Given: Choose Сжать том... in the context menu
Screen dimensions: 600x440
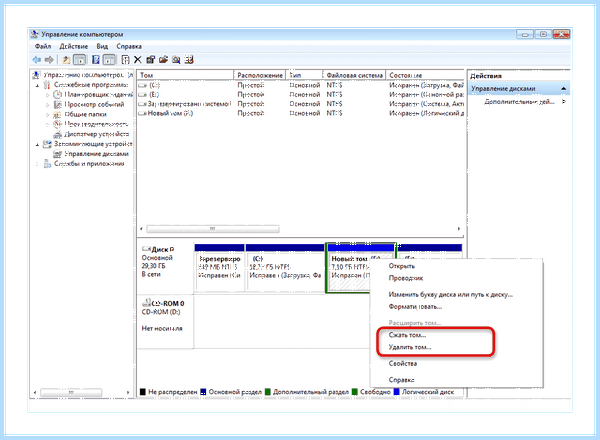Looking at the screenshot, I should point(408,335).
